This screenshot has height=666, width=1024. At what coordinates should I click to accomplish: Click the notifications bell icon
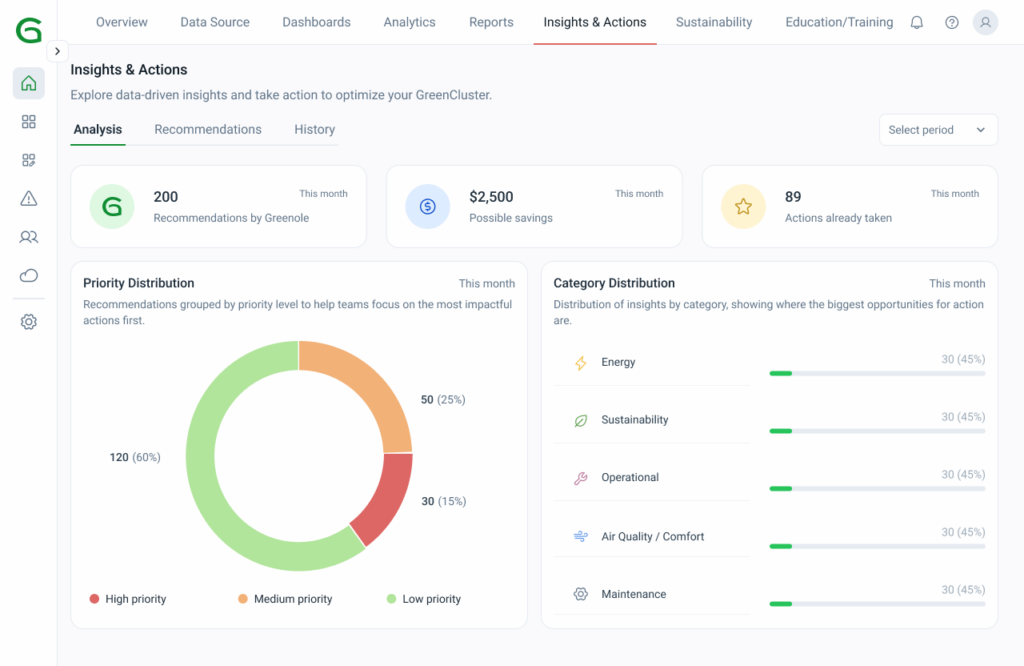[x=916, y=22]
